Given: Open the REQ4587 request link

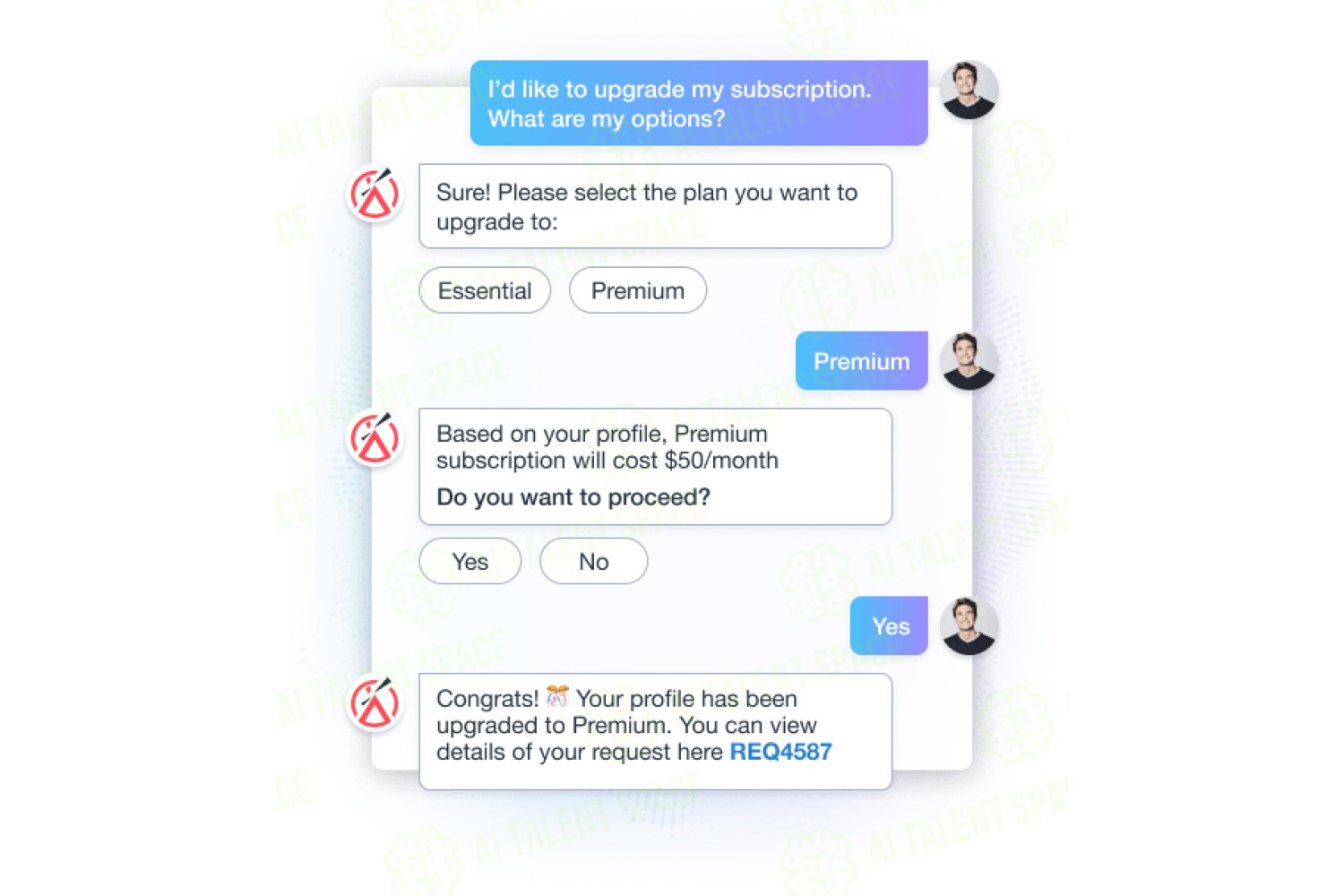Looking at the screenshot, I should (781, 752).
